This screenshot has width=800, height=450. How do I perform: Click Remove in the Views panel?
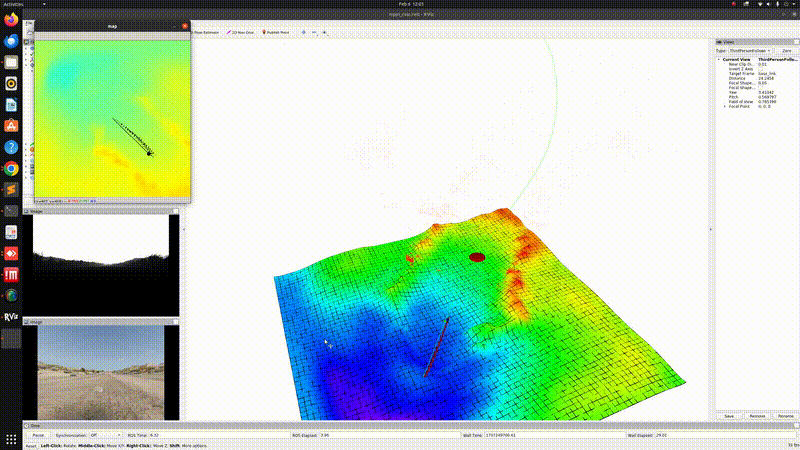(x=757, y=416)
